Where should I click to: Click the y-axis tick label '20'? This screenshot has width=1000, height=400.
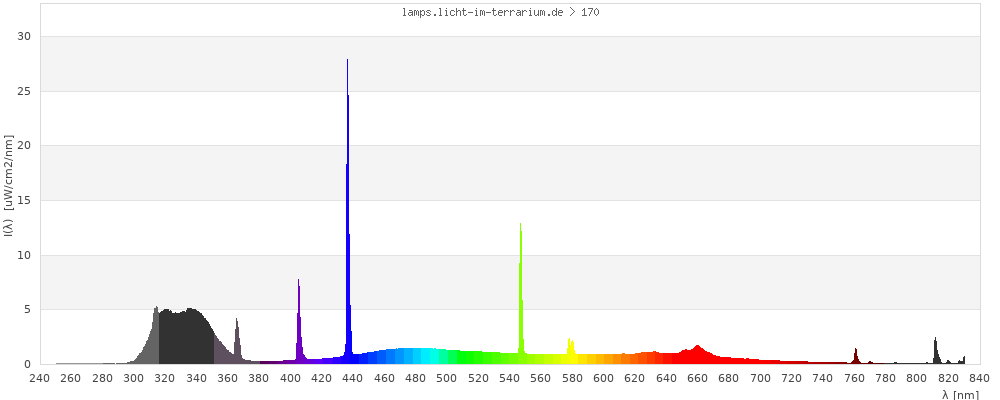(x=26, y=146)
